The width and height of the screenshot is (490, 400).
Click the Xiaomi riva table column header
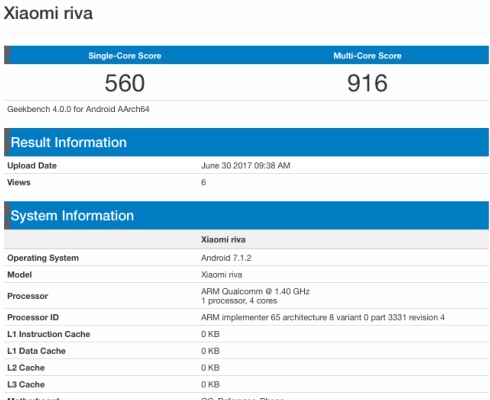point(223,240)
